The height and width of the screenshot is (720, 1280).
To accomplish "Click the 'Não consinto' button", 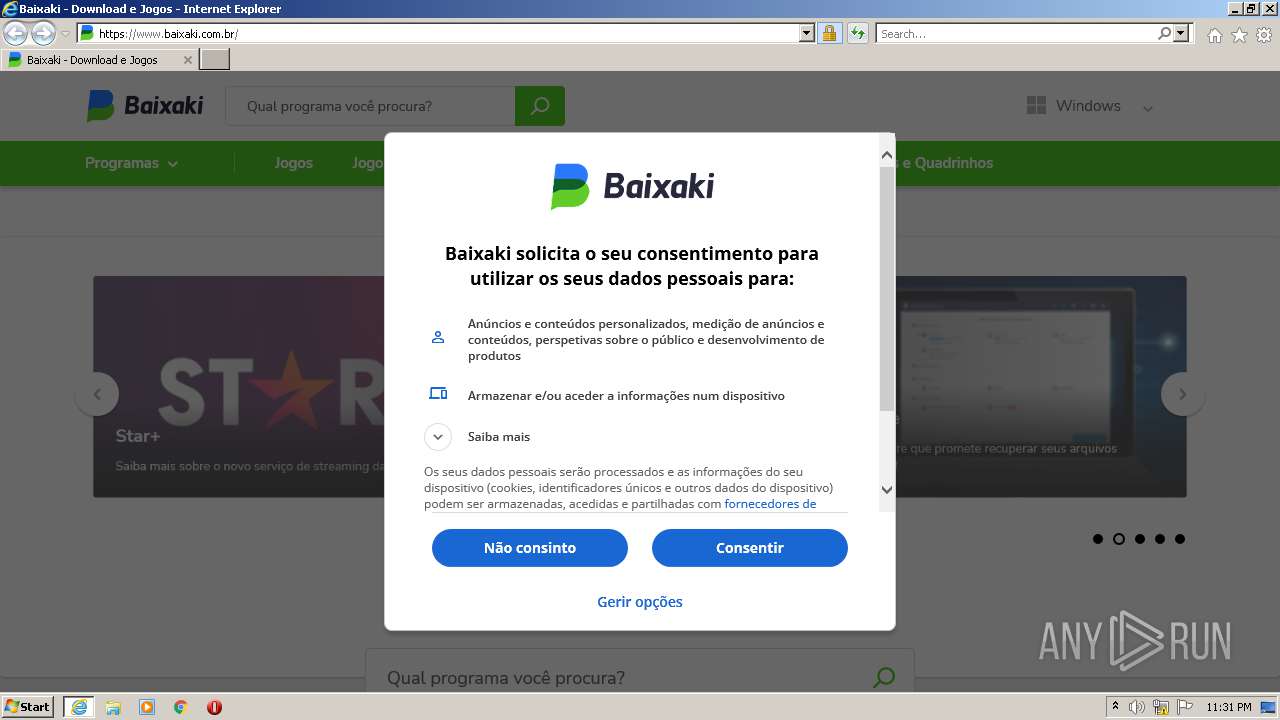I will tap(530, 548).
